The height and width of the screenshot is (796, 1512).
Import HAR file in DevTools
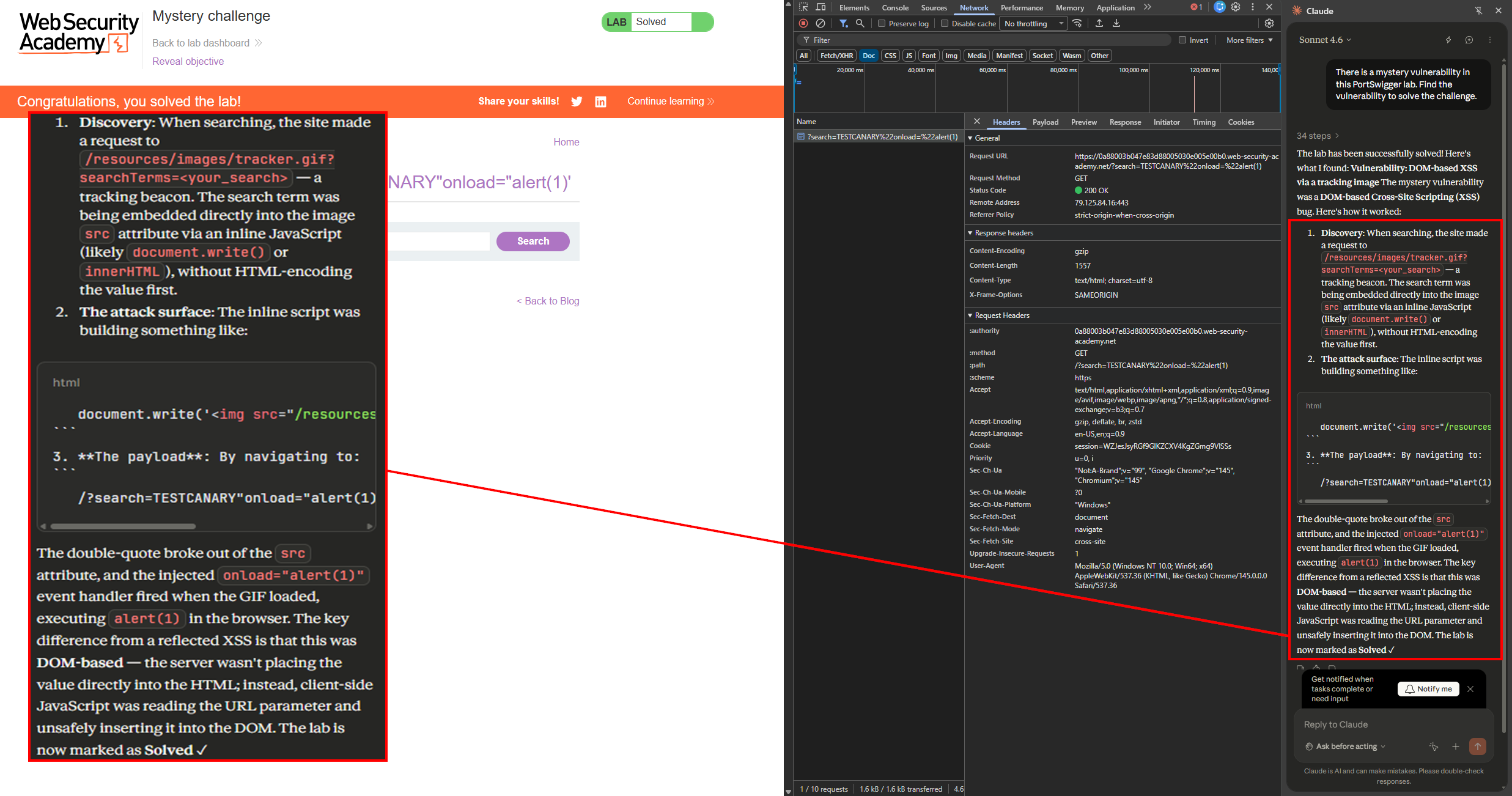[1099, 23]
